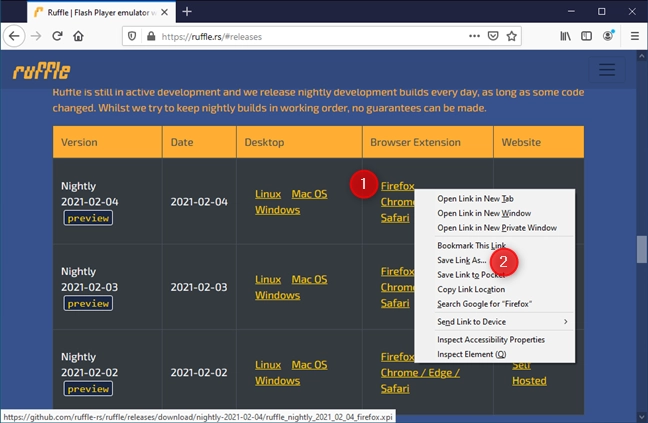Save page to Pocket icon
The height and width of the screenshot is (423, 648).
tap(493, 36)
